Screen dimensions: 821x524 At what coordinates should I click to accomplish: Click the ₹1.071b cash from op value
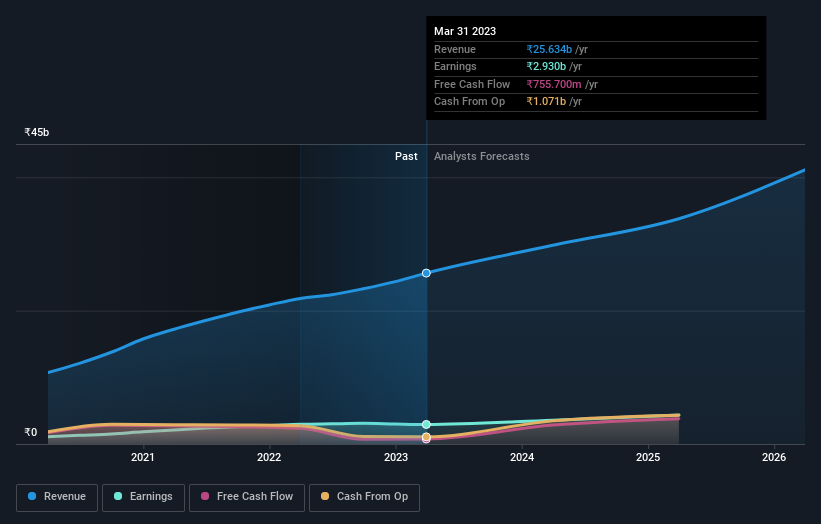[546, 102]
